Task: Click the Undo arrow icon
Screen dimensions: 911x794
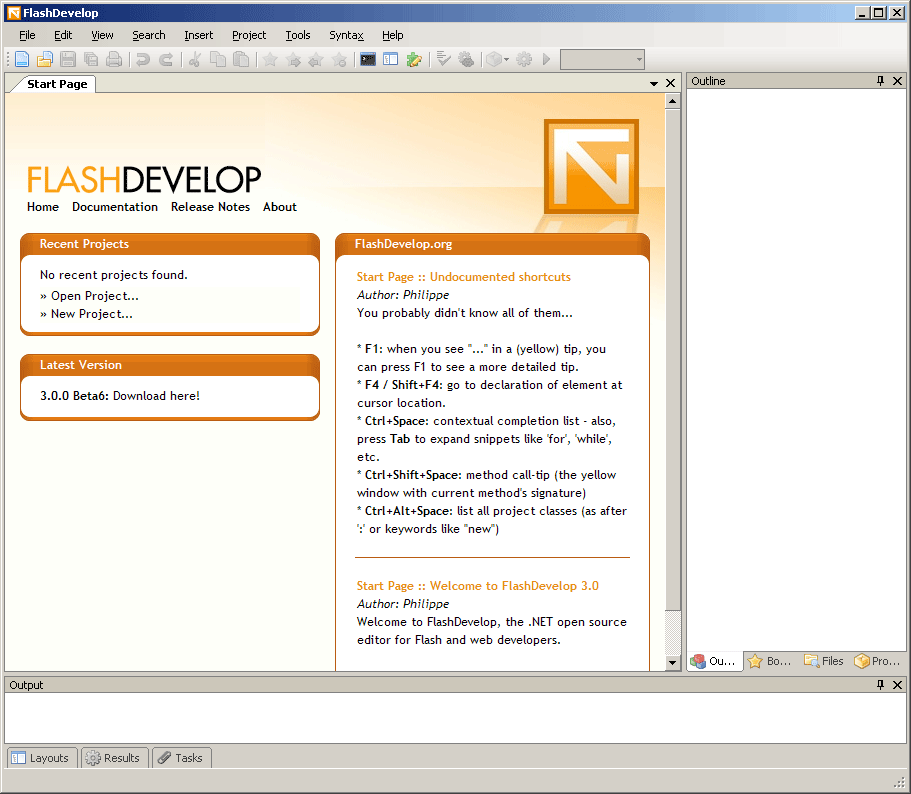Action: point(143,59)
